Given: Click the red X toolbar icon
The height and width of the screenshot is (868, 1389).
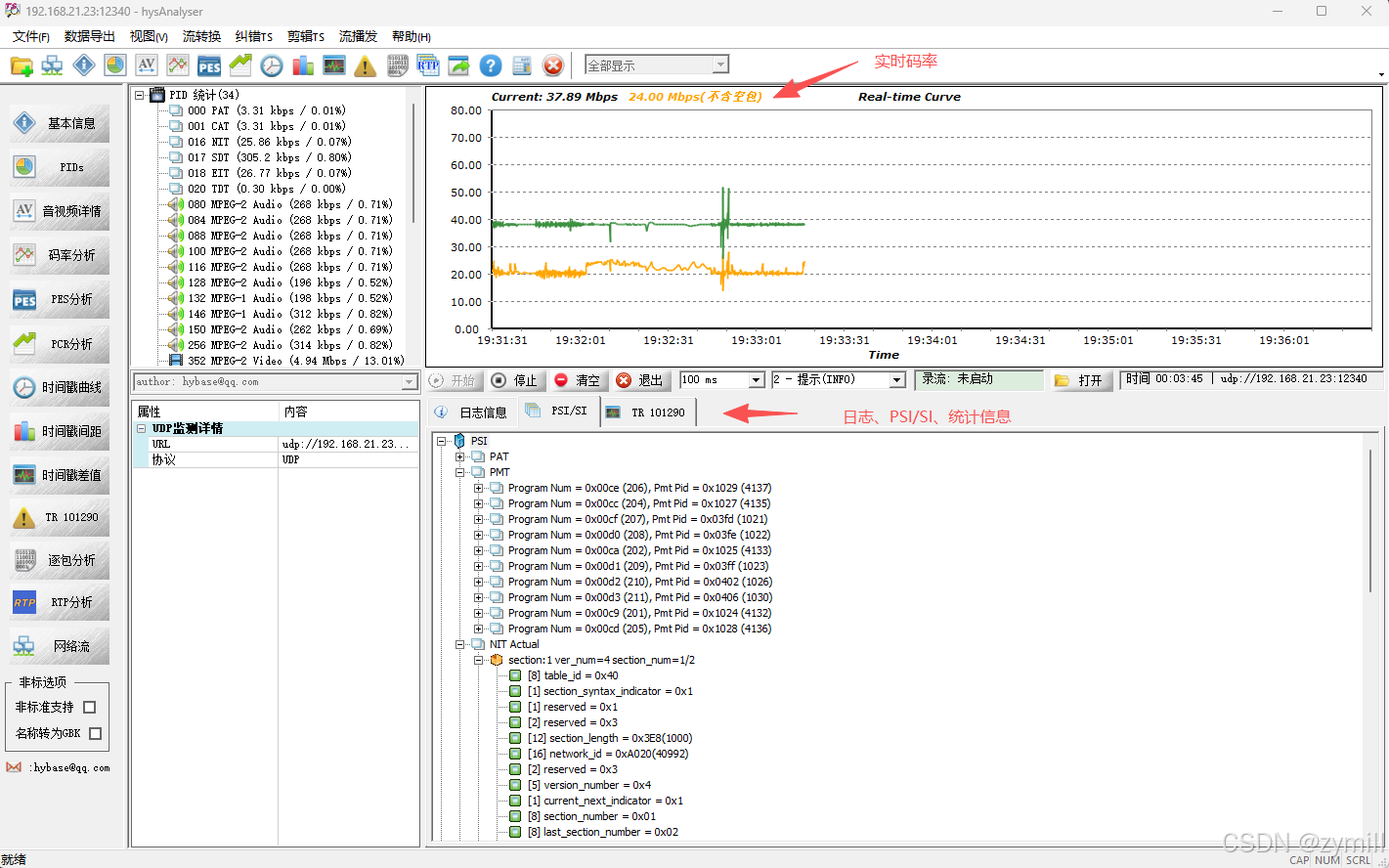Looking at the screenshot, I should click(x=553, y=65).
